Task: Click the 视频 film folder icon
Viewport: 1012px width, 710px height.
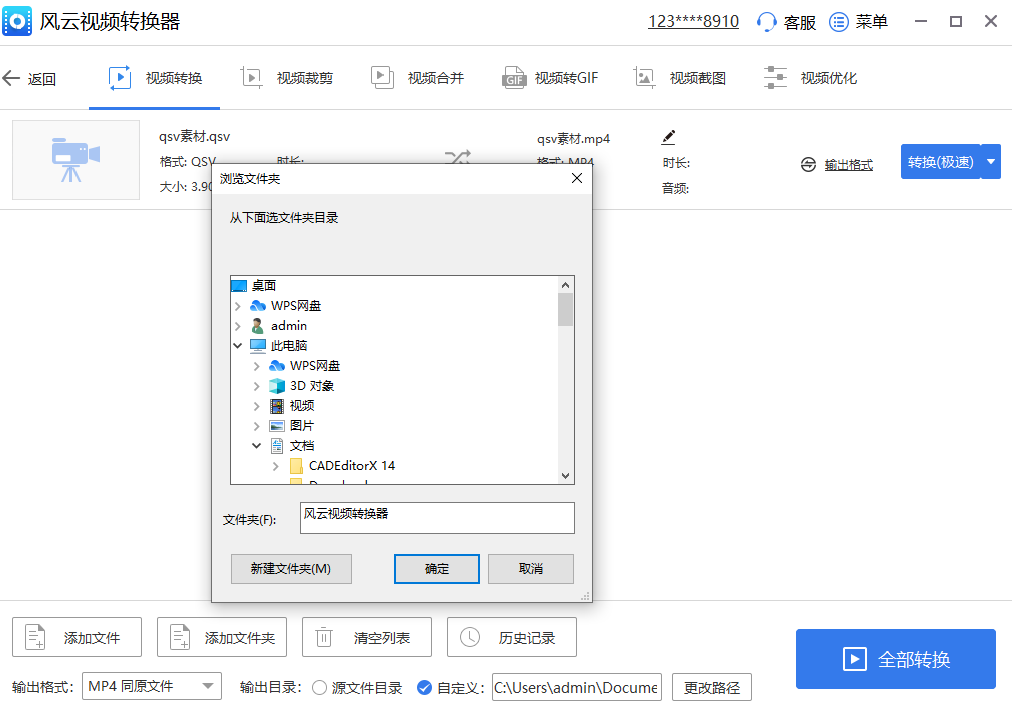Action: coord(277,406)
